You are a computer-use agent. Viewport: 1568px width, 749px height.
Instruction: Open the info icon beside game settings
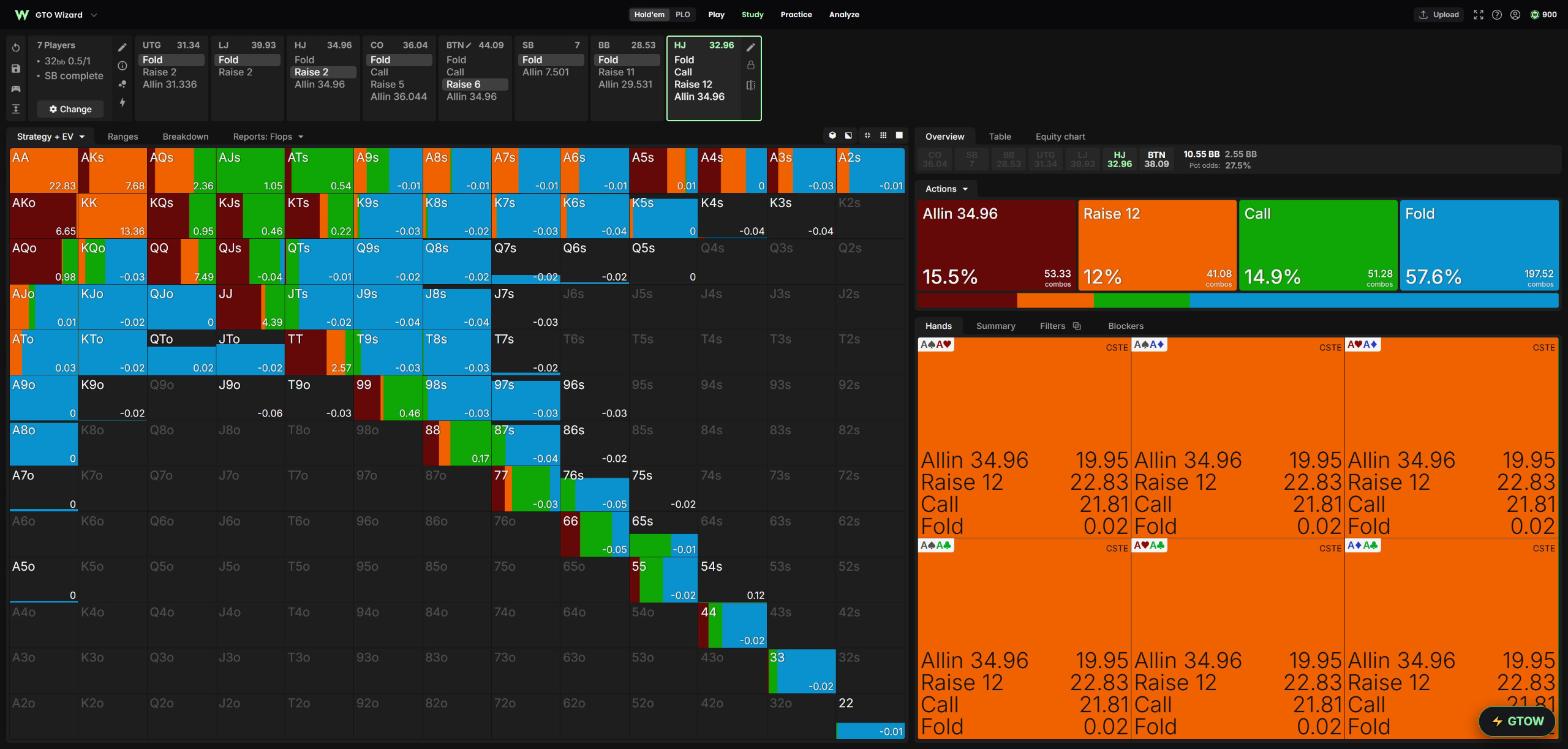(122, 66)
